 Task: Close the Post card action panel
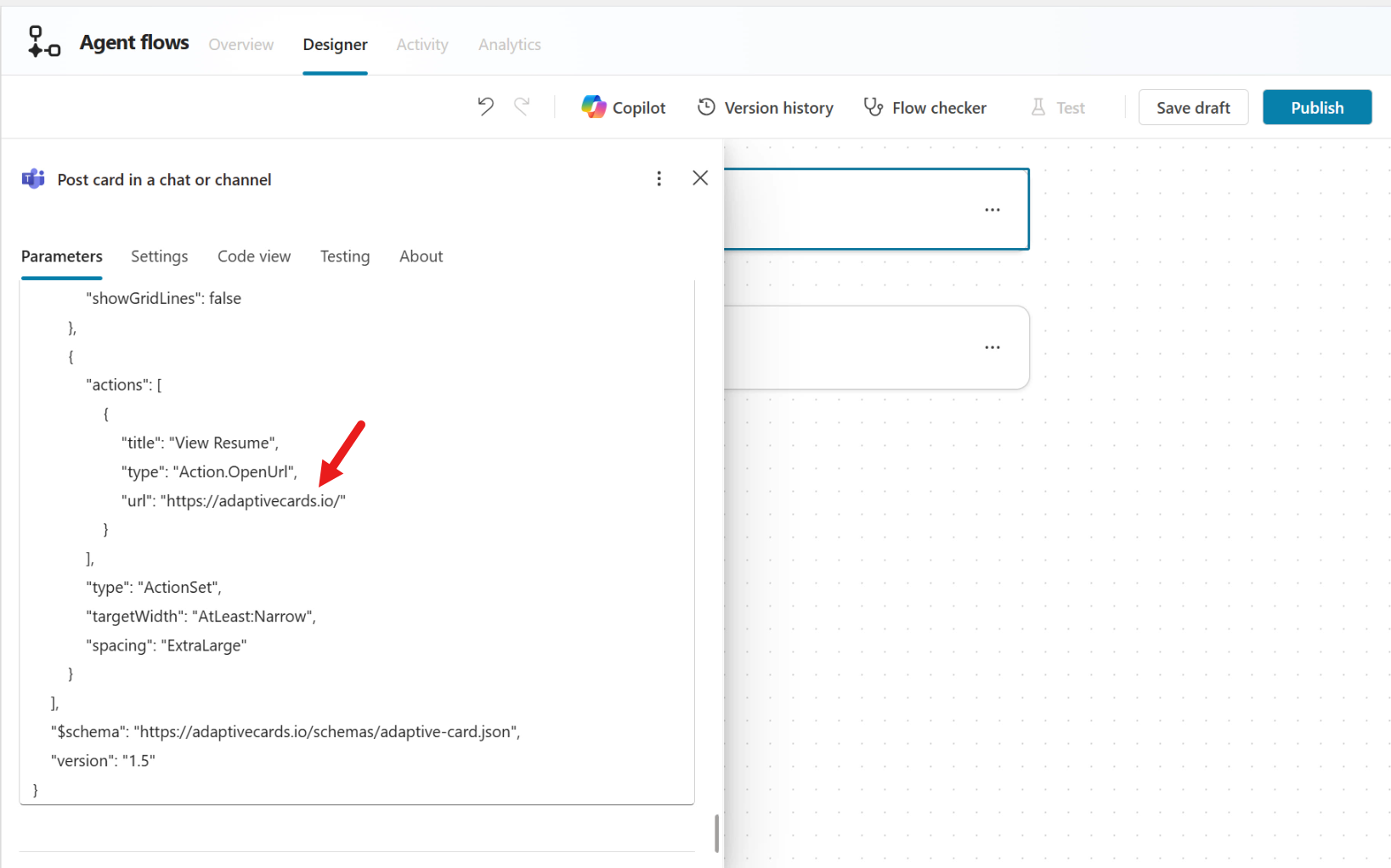[699, 178]
